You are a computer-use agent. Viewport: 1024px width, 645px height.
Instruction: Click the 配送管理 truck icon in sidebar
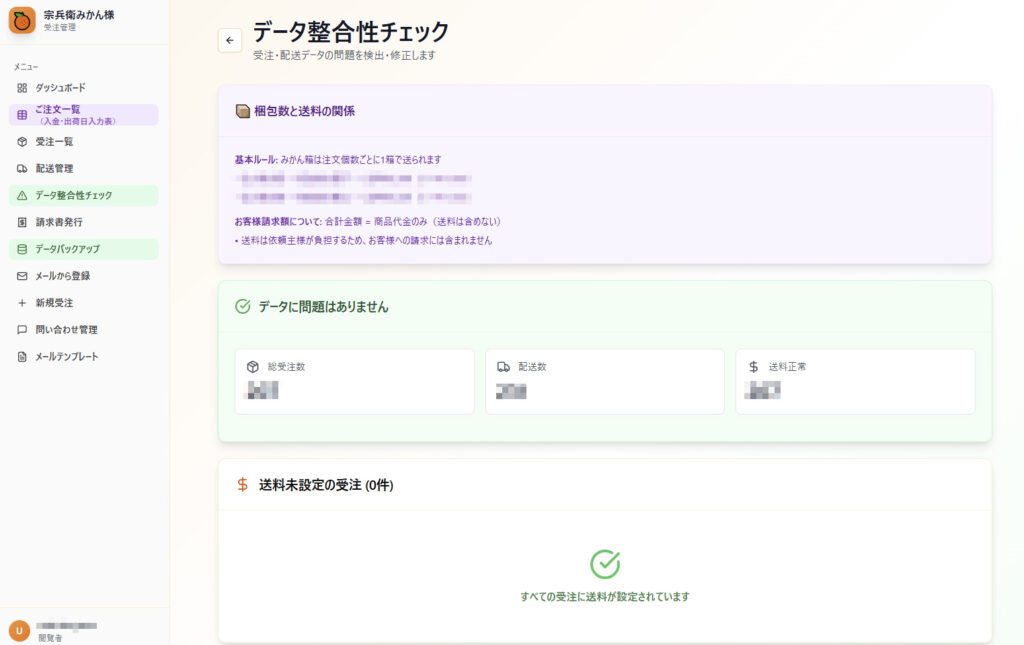coord(20,168)
